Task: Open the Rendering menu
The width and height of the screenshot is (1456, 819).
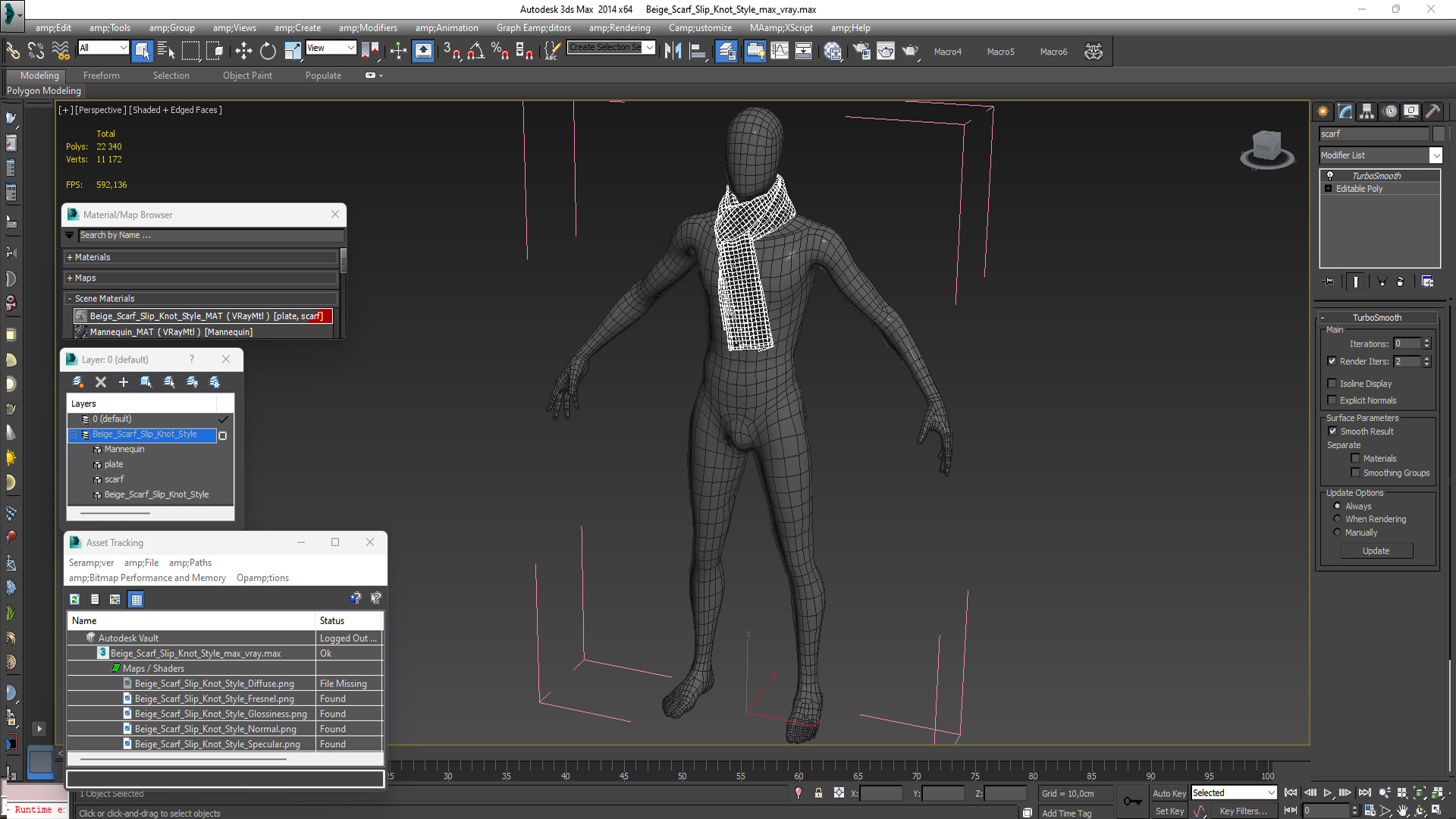Action: pyautogui.click(x=620, y=28)
